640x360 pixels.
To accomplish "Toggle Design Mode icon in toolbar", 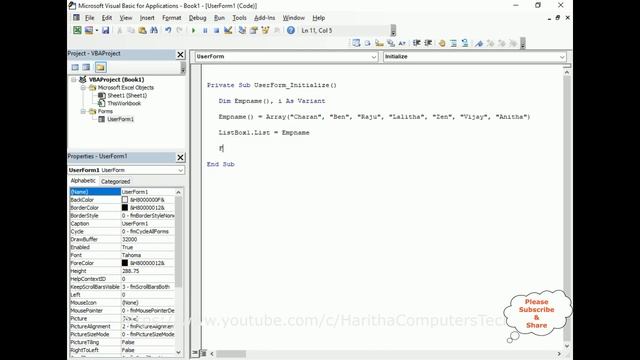I will click(x=228, y=30).
